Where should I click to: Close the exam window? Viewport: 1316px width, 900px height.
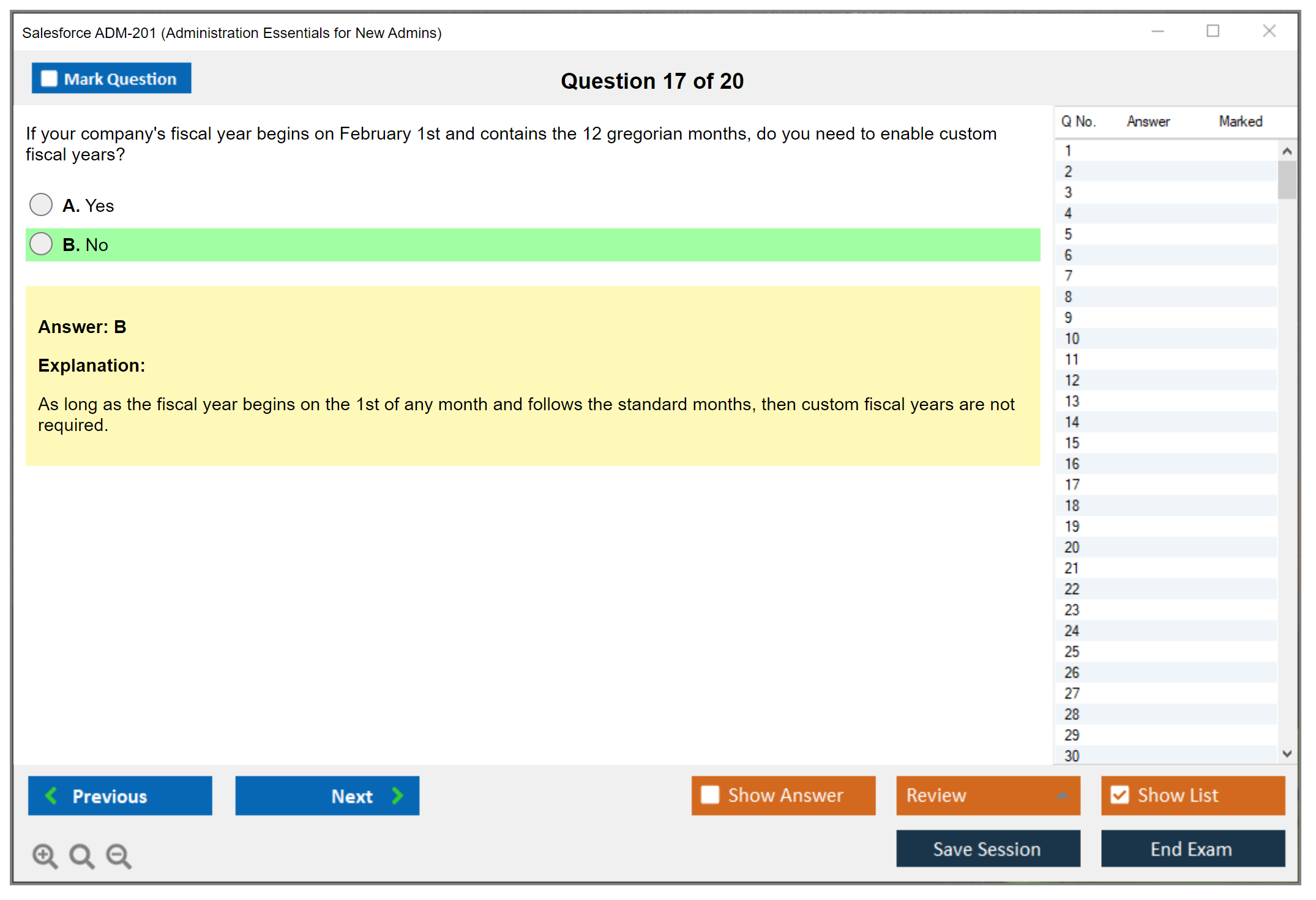tap(1269, 31)
